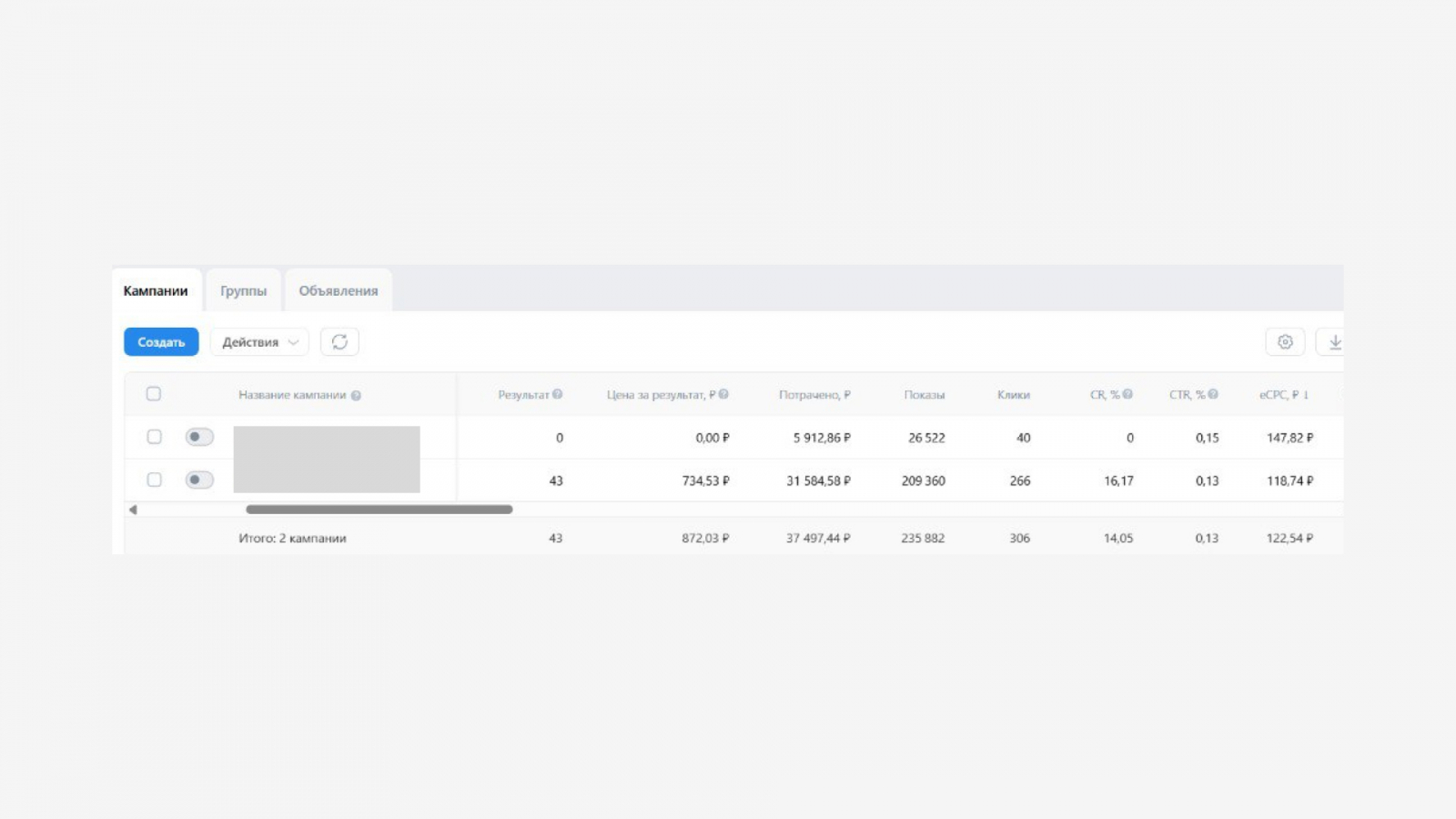
Task: Click the 5 912,86 ₽ spent cell
Action: coord(822,438)
